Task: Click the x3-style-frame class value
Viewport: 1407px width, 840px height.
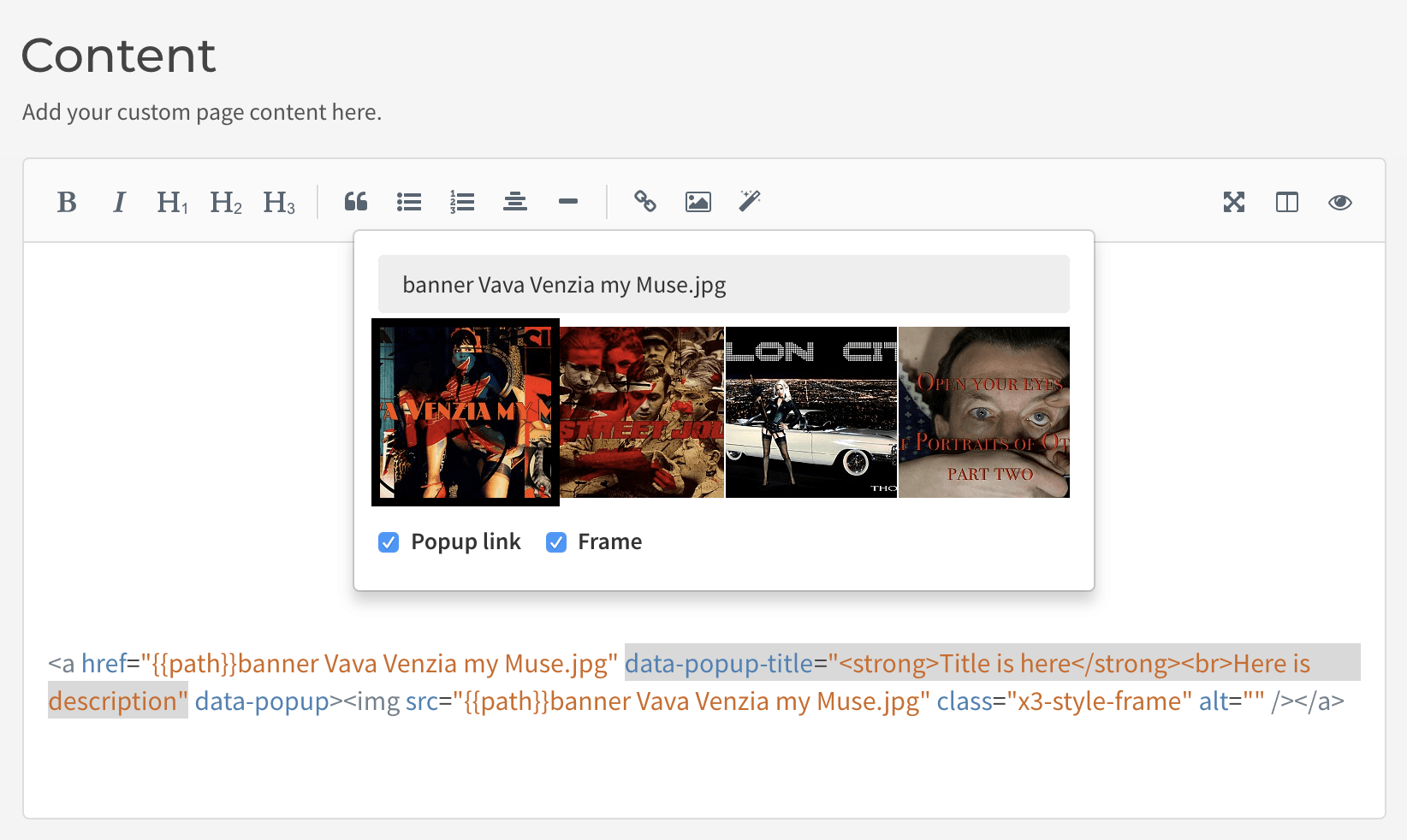Action: [x=1100, y=701]
